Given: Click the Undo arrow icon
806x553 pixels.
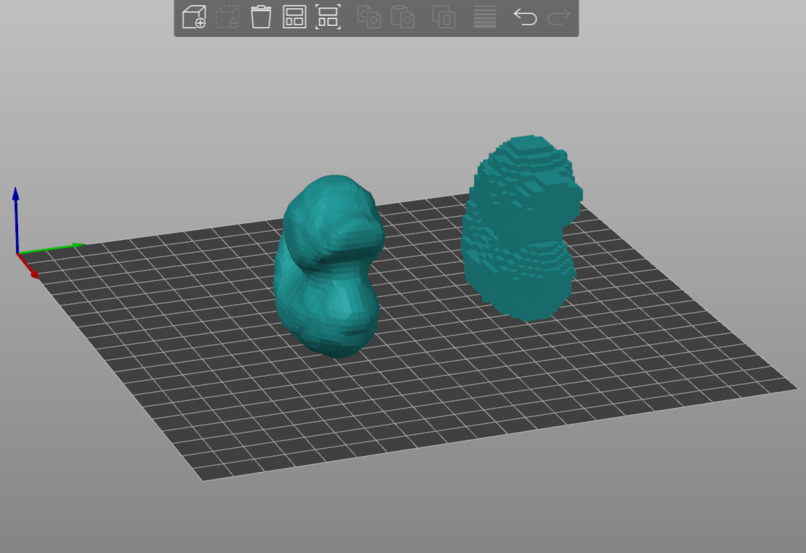Looking at the screenshot, I should tap(525, 17).
